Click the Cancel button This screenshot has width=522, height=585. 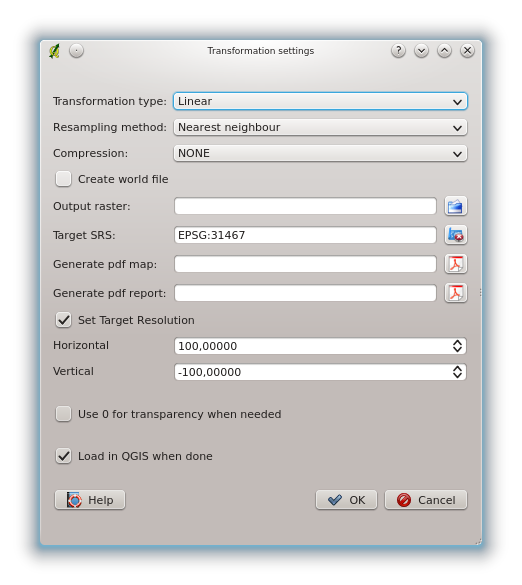(426, 500)
